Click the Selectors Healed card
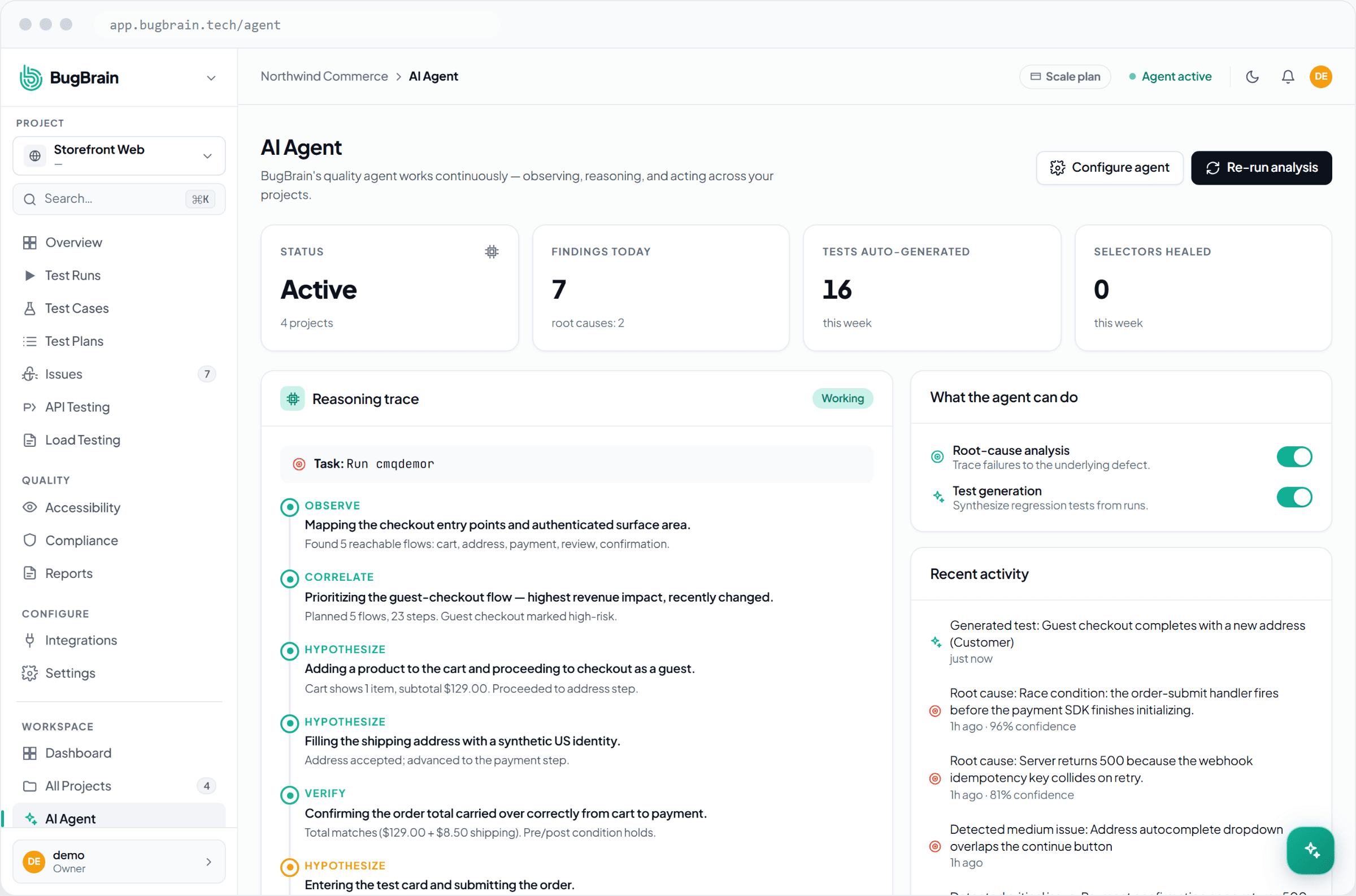This screenshot has width=1356, height=896. 1203,288
